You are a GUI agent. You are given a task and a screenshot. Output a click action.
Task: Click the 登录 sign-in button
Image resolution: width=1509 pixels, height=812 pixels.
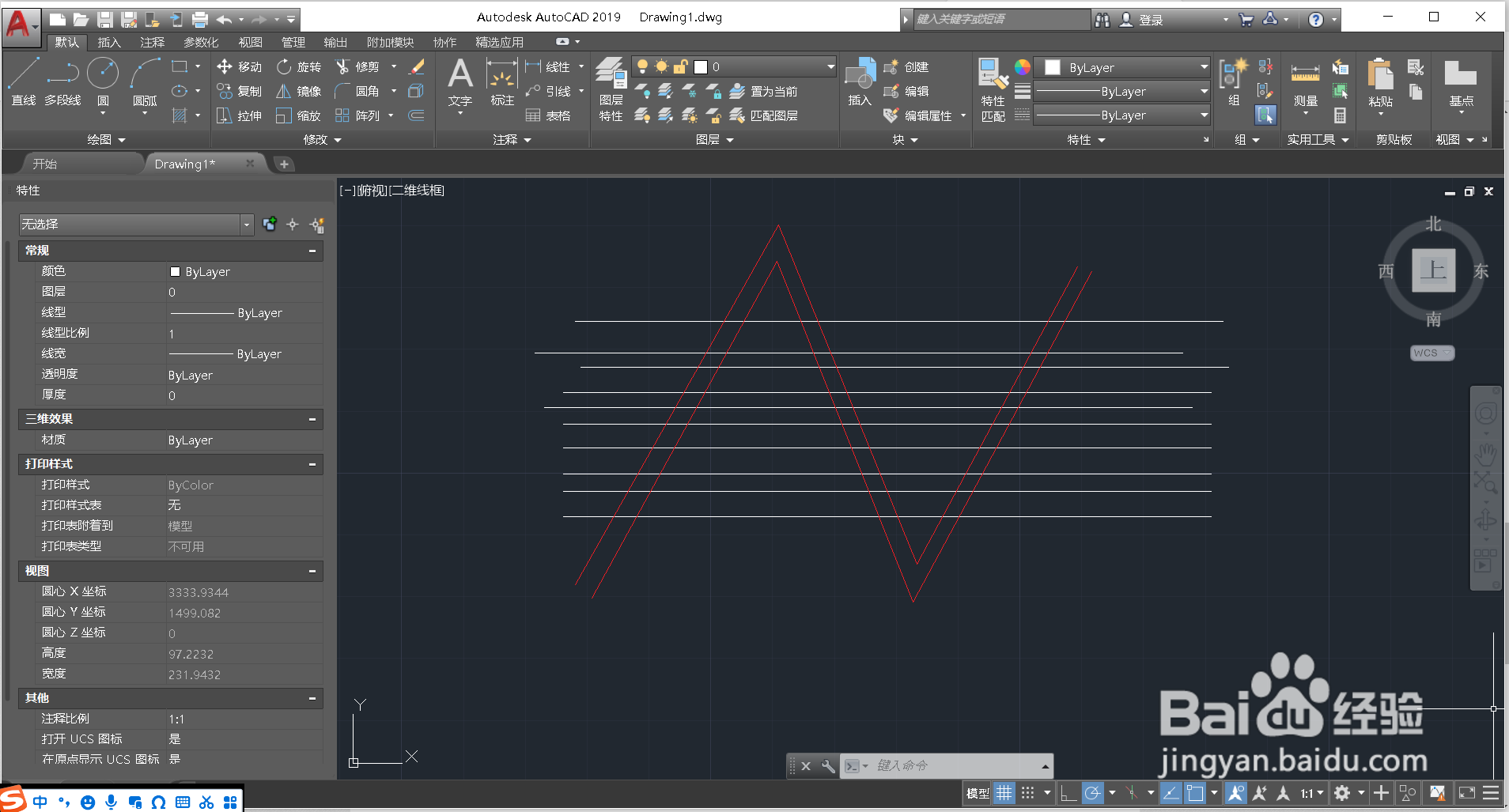pos(1141,20)
